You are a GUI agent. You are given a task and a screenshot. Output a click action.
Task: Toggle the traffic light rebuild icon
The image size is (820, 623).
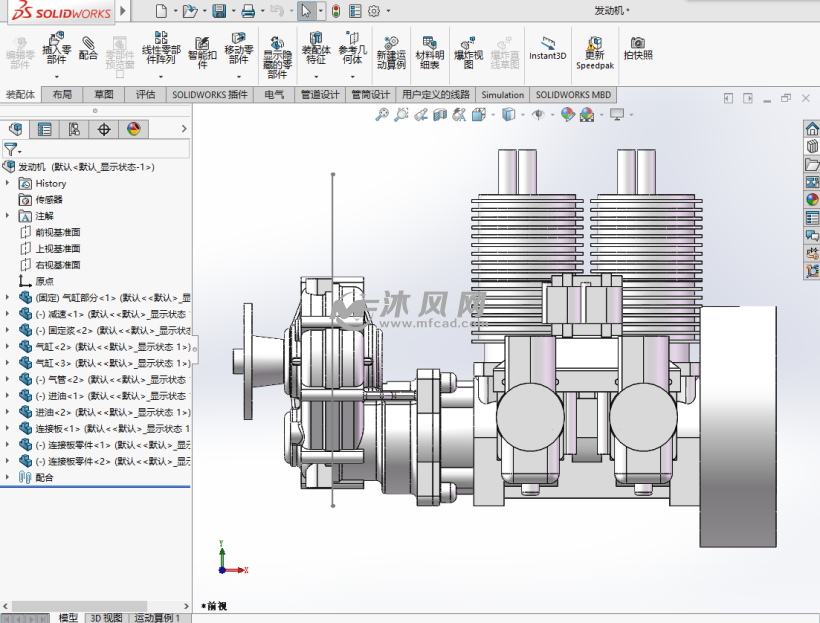[x=335, y=11]
